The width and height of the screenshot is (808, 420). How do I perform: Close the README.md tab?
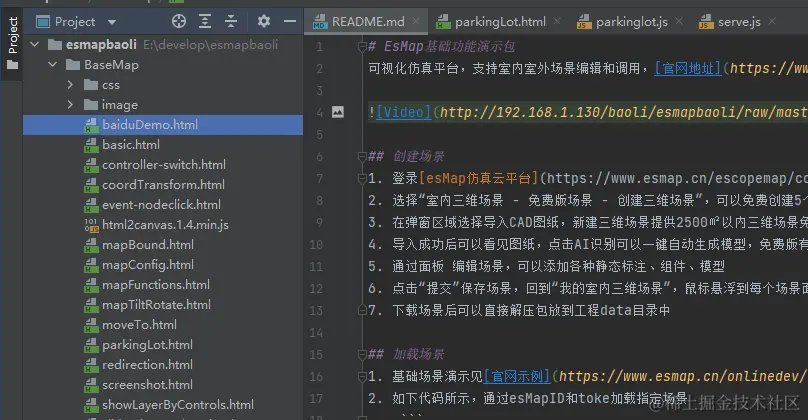point(416,21)
